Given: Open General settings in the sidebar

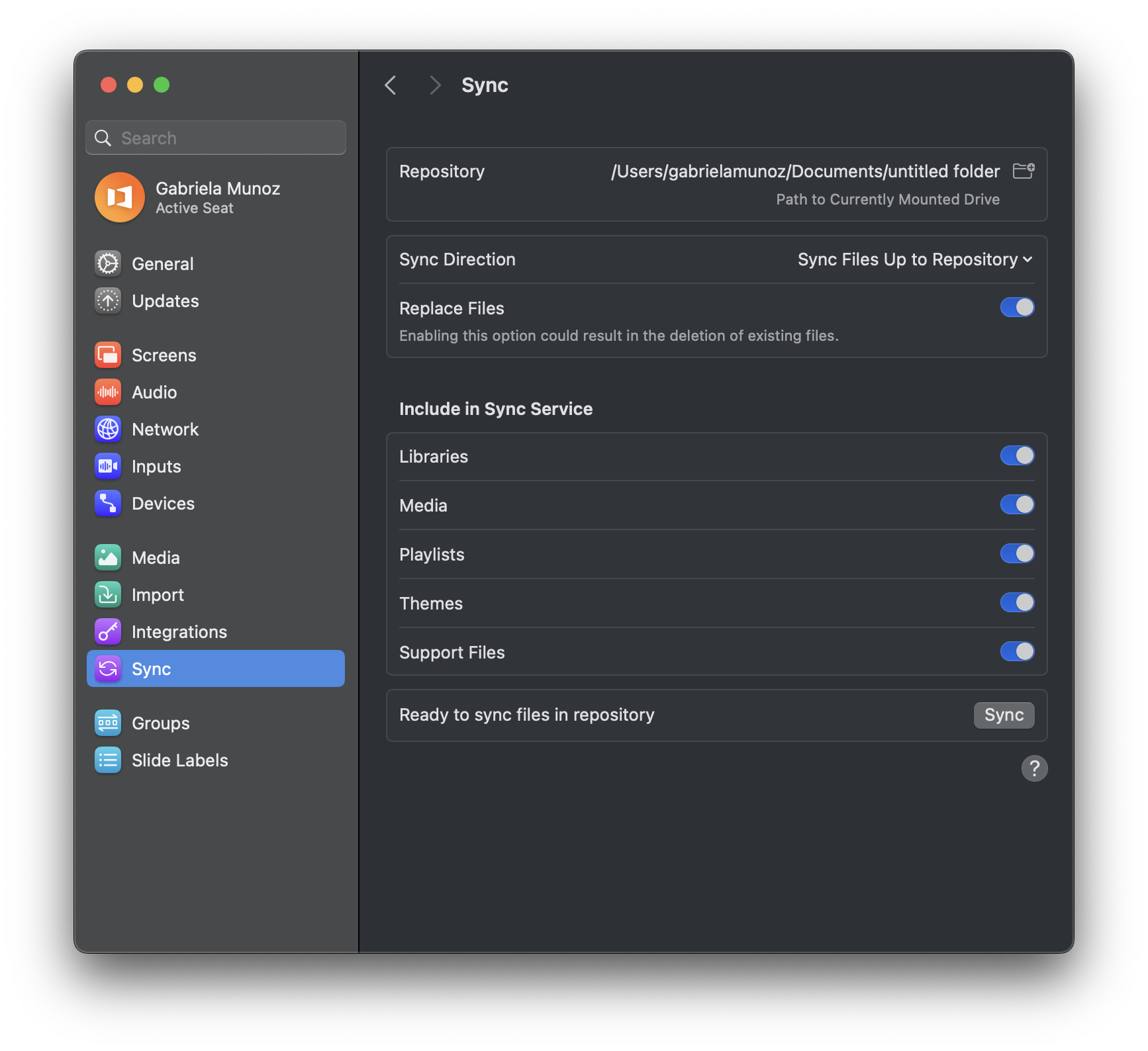Looking at the screenshot, I should click(x=163, y=264).
